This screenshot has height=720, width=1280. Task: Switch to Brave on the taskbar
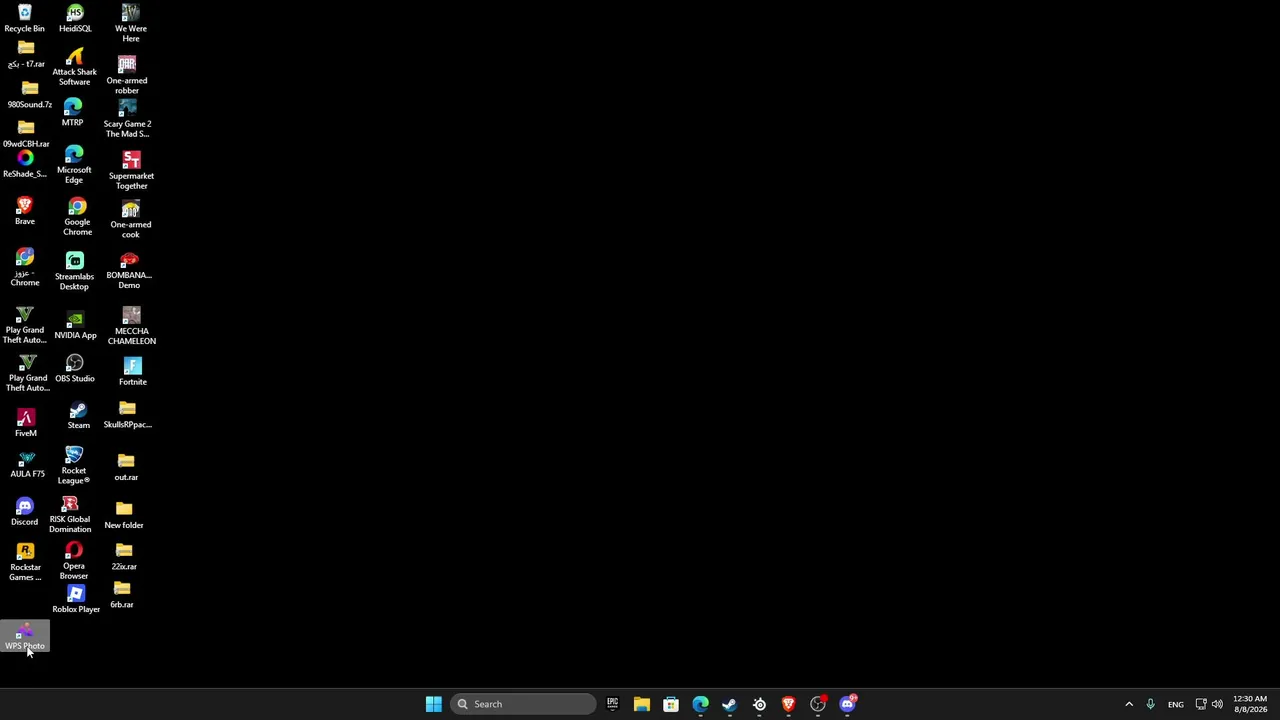(788, 704)
